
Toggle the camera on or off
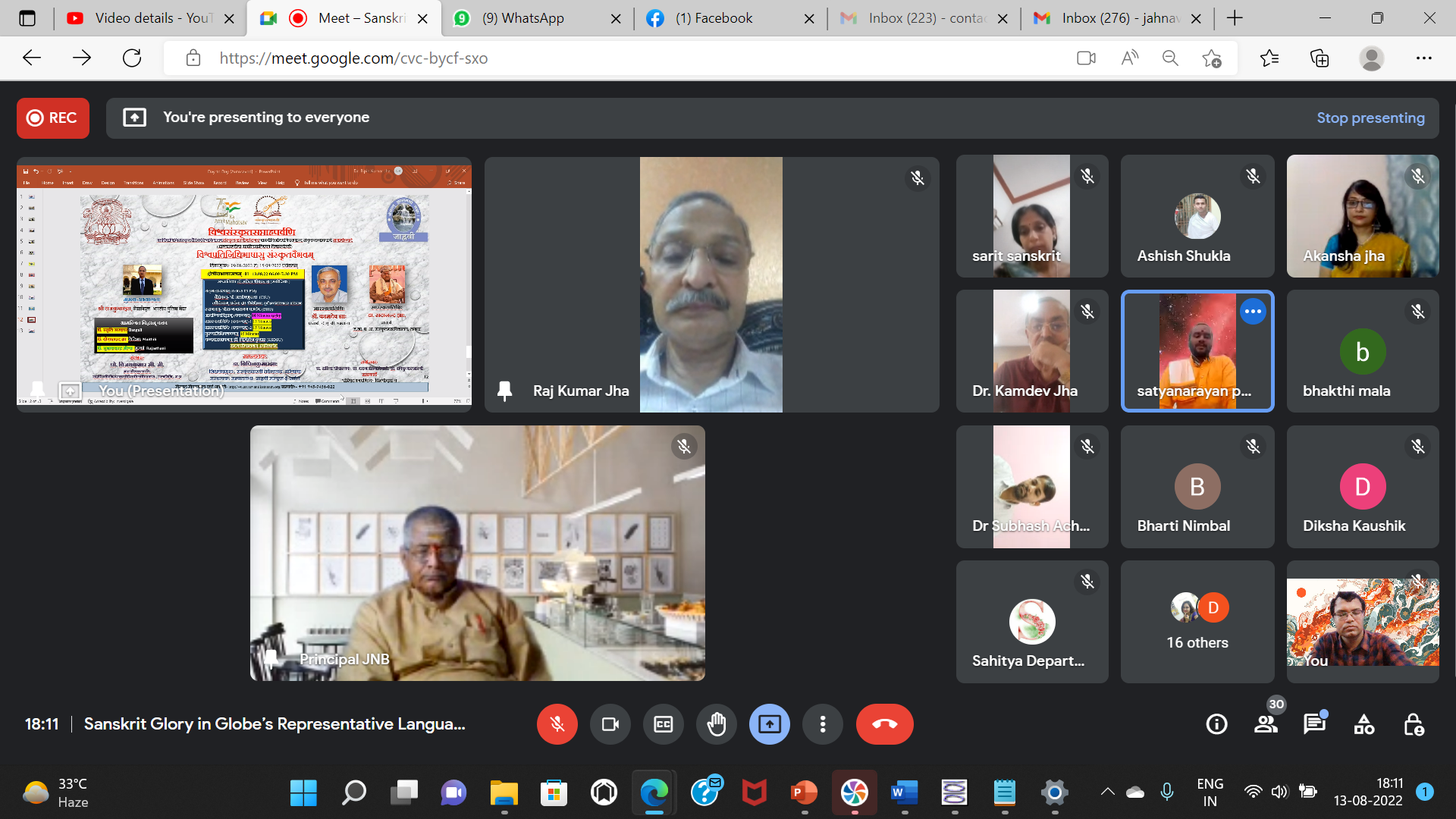[610, 724]
